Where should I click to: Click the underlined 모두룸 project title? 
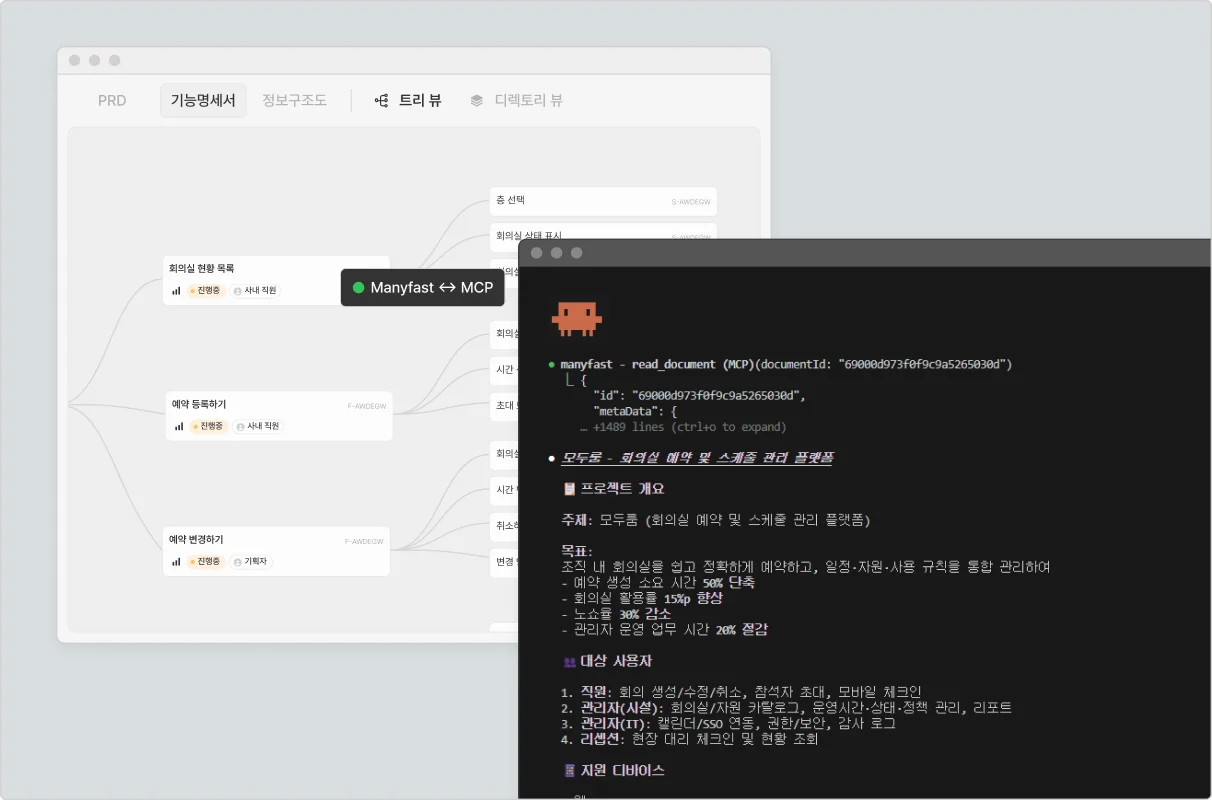[x=696, y=458]
